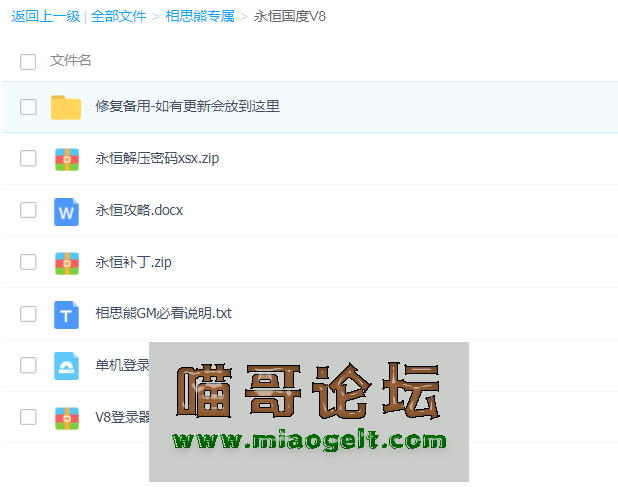This screenshot has width=618, height=487.
Task: Toggle the select-all checkbox beside 文件名
Action: pos(28,62)
